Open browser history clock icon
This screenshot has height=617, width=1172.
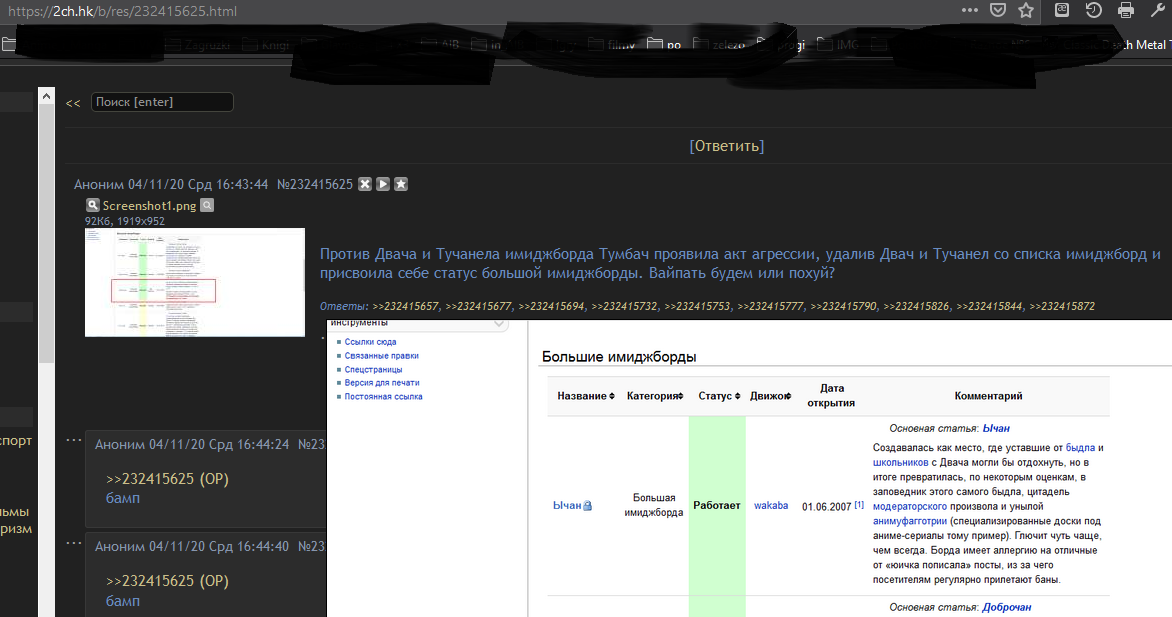(x=1094, y=11)
